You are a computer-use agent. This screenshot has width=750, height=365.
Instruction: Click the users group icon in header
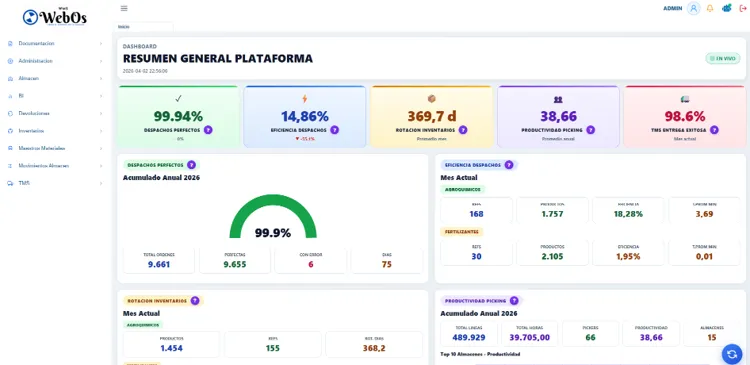[x=727, y=8]
